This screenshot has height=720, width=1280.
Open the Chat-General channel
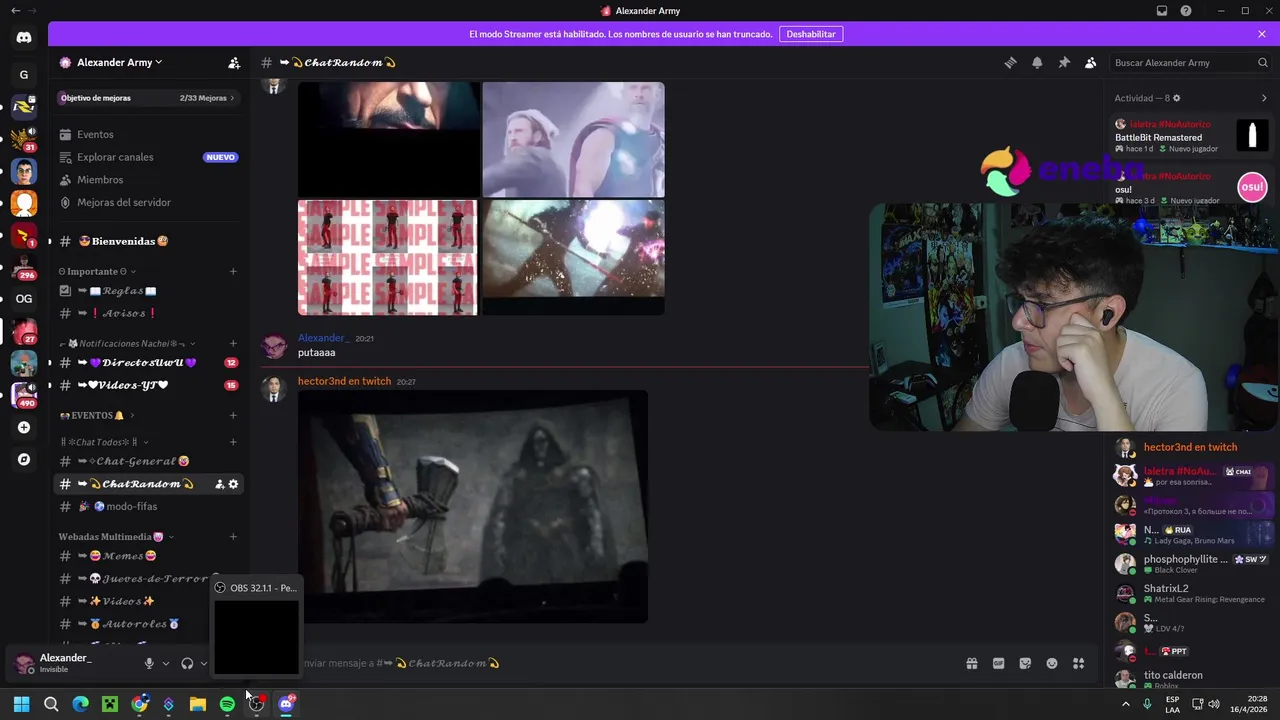coord(148,461)
